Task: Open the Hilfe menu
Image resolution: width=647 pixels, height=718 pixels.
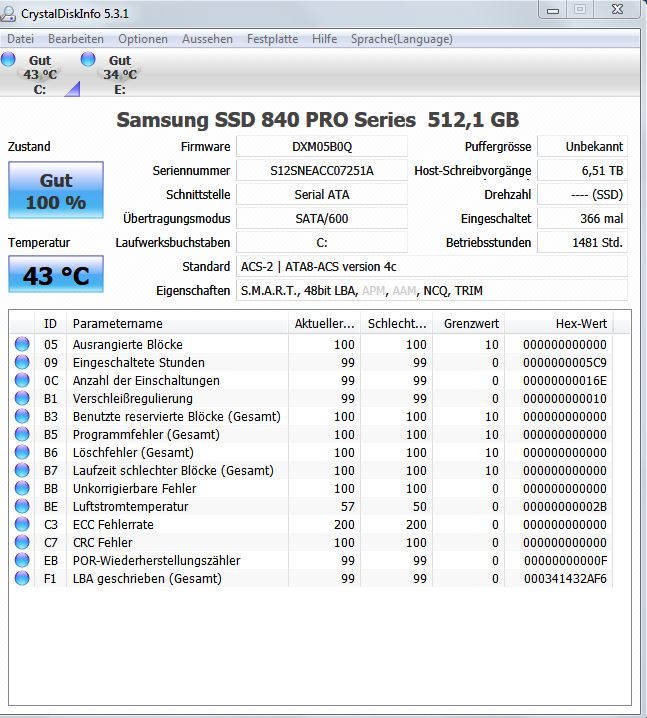Action: point(325,39)
